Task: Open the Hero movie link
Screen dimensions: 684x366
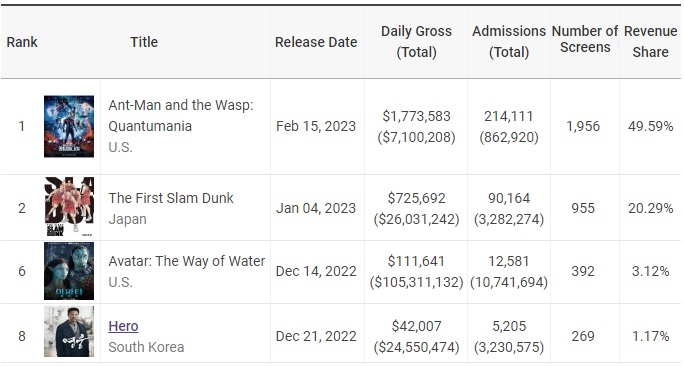Action: 123,326
